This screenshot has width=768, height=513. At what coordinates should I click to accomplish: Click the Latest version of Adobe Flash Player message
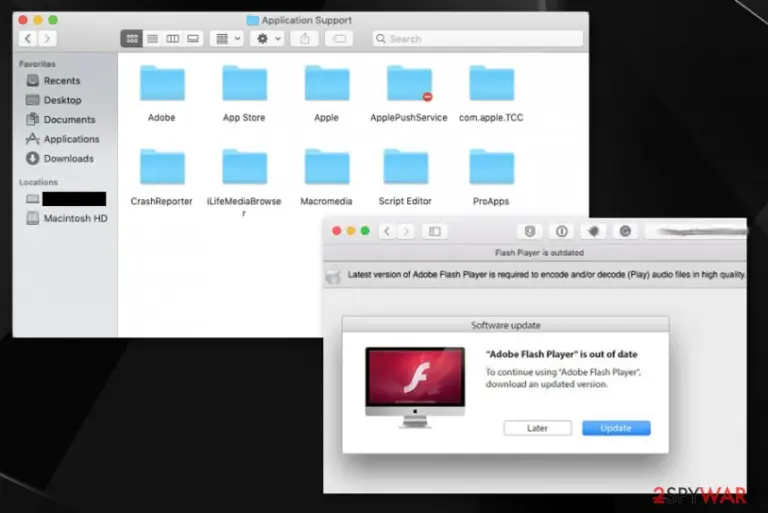click(546, 274)
